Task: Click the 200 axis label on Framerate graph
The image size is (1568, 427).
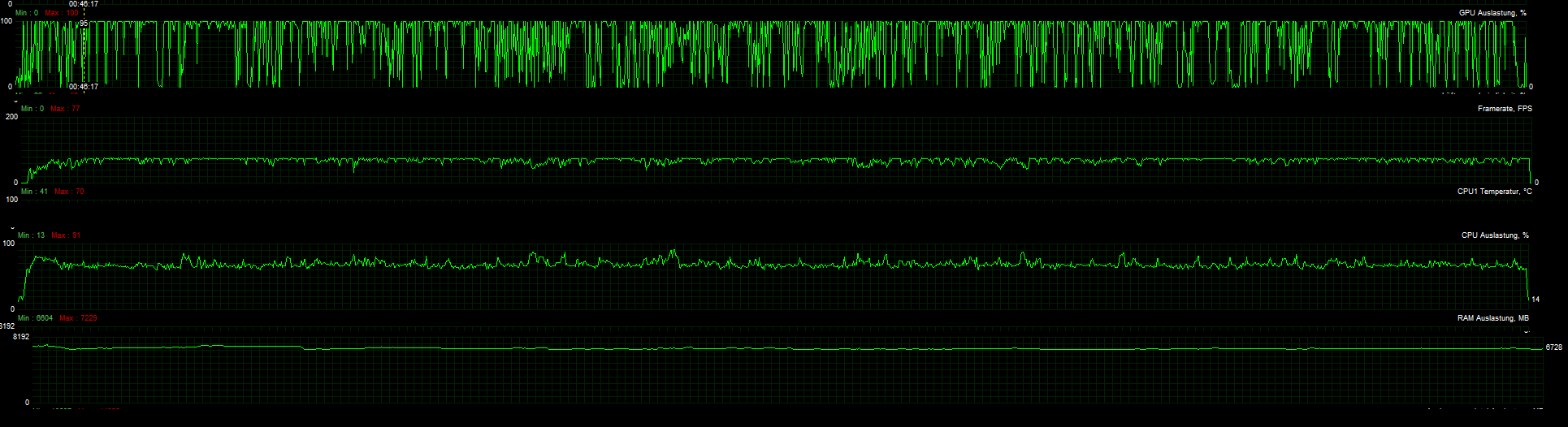Action: tap(11, 117)
